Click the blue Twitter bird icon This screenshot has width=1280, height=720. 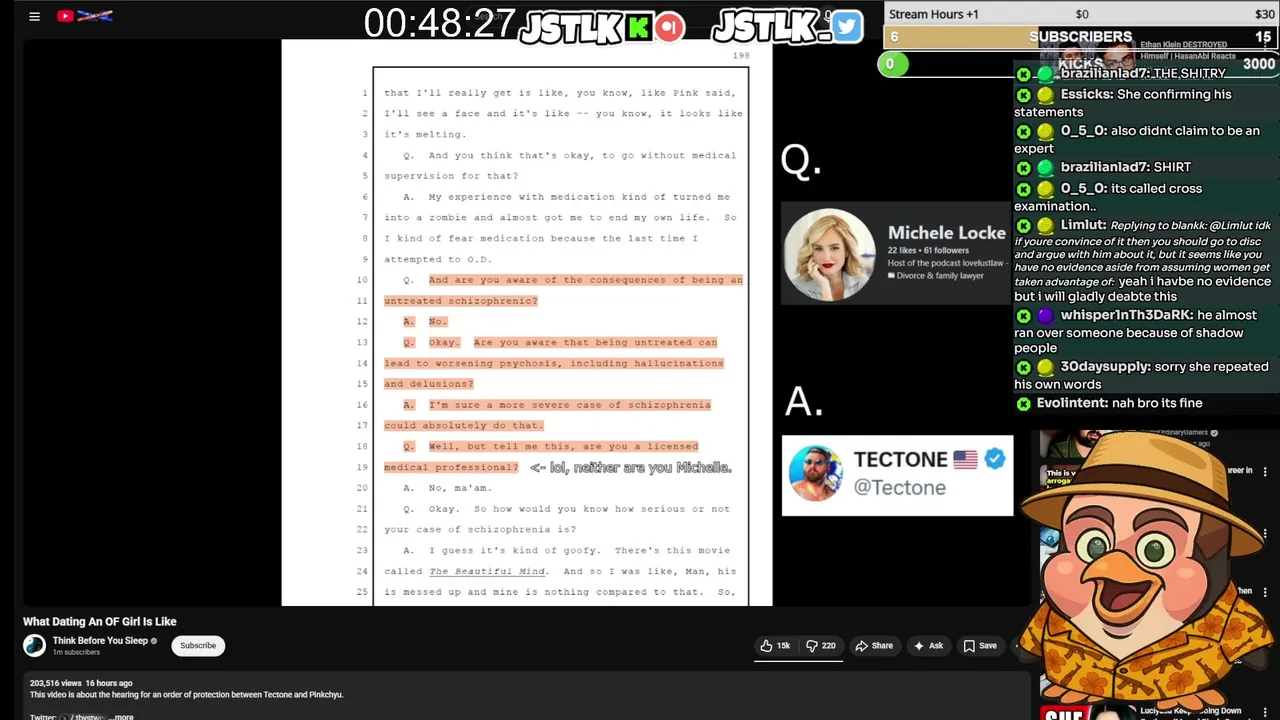(x=846, y=27)
